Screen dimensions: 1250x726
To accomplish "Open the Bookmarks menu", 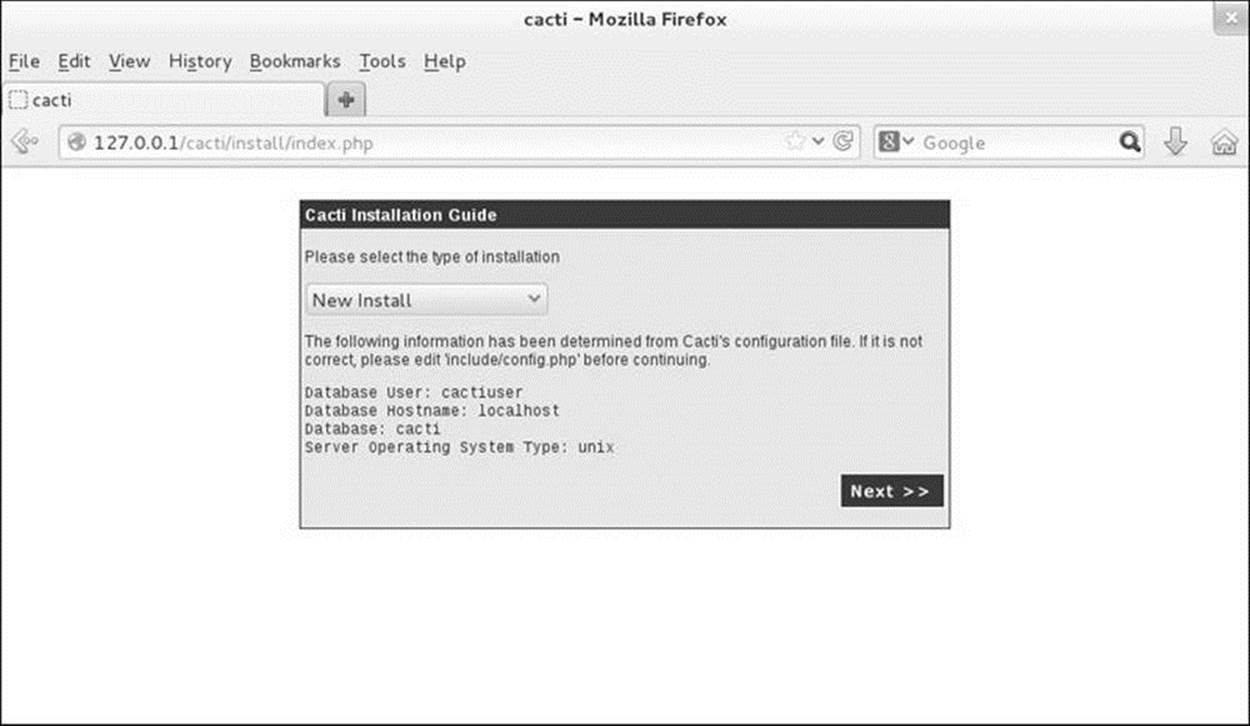I will click(295, 61).
